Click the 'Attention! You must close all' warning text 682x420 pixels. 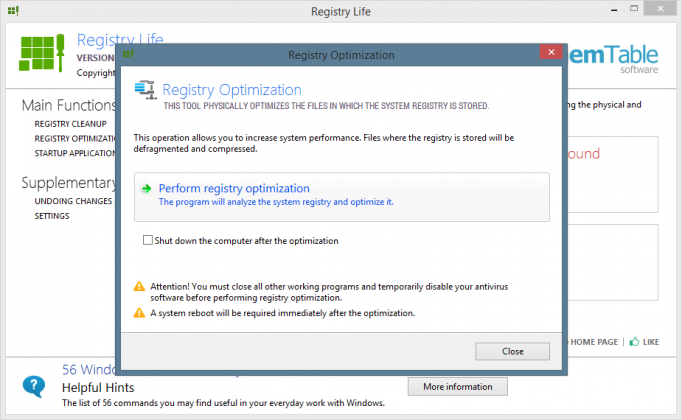(329, 292)
